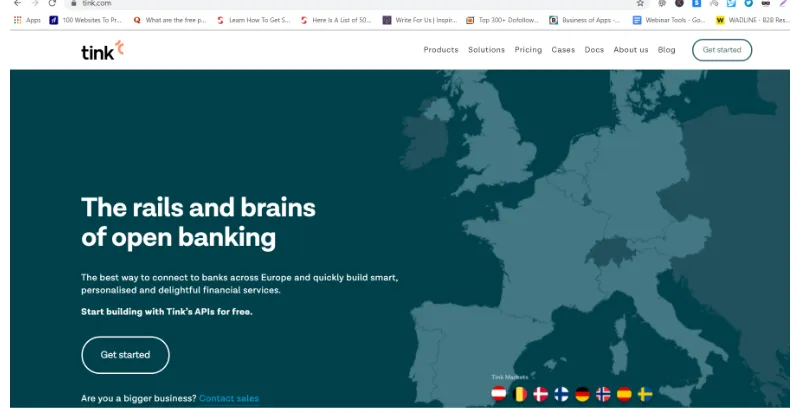Open the 'WADLINE - B2B Res...' bookmark

point(753,20)
